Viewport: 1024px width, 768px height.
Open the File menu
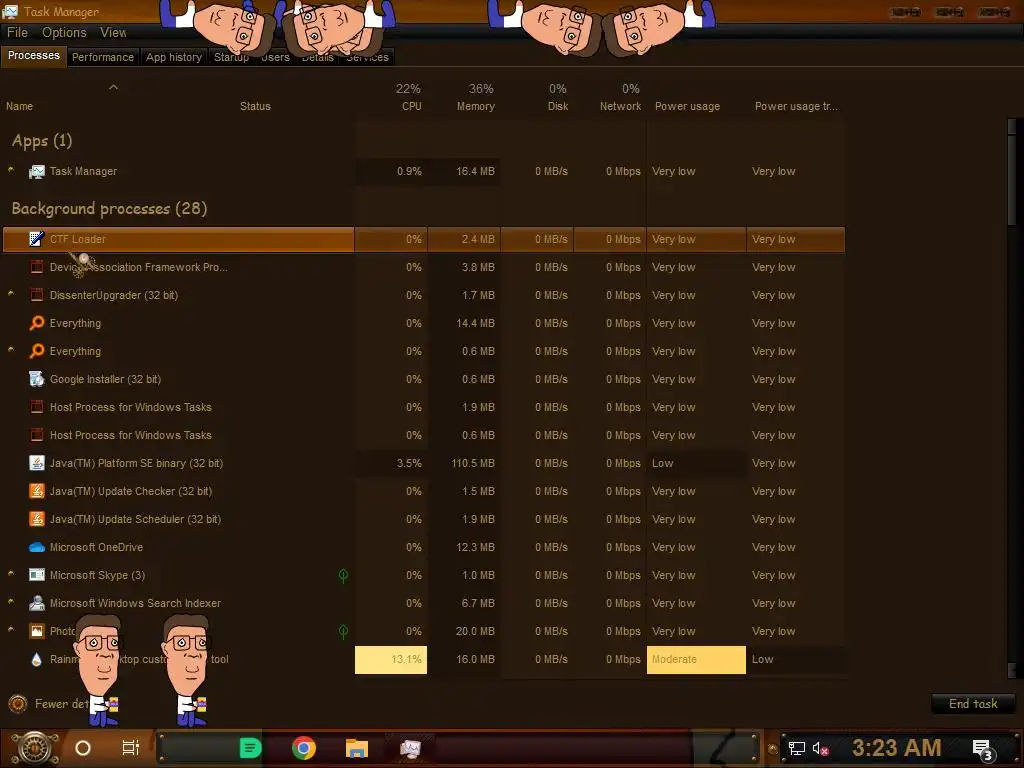[x=18, y=33]
